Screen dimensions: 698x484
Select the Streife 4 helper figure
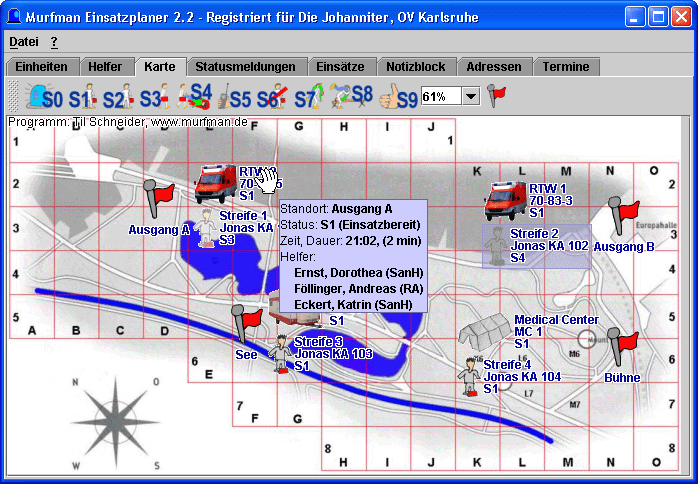(469, 377)
